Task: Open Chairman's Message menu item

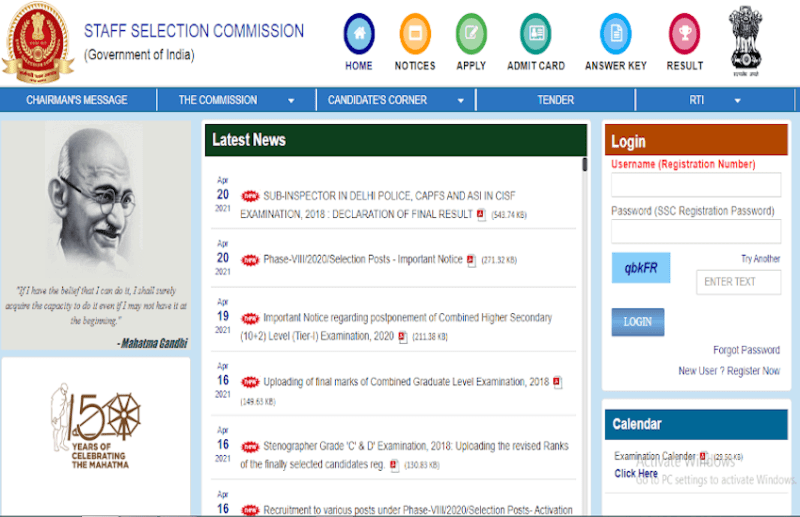Action: (77, 100)
